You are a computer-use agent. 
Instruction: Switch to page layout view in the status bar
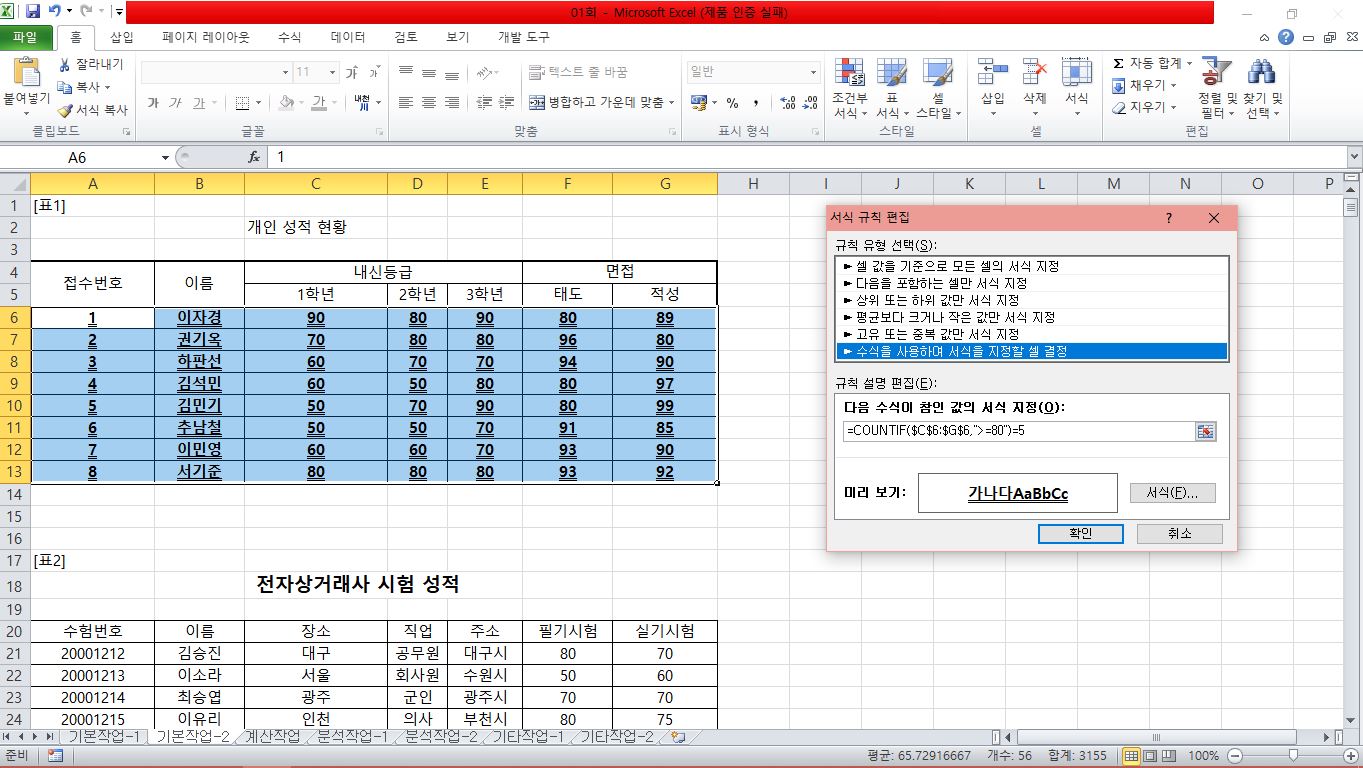pos(1152,756)
